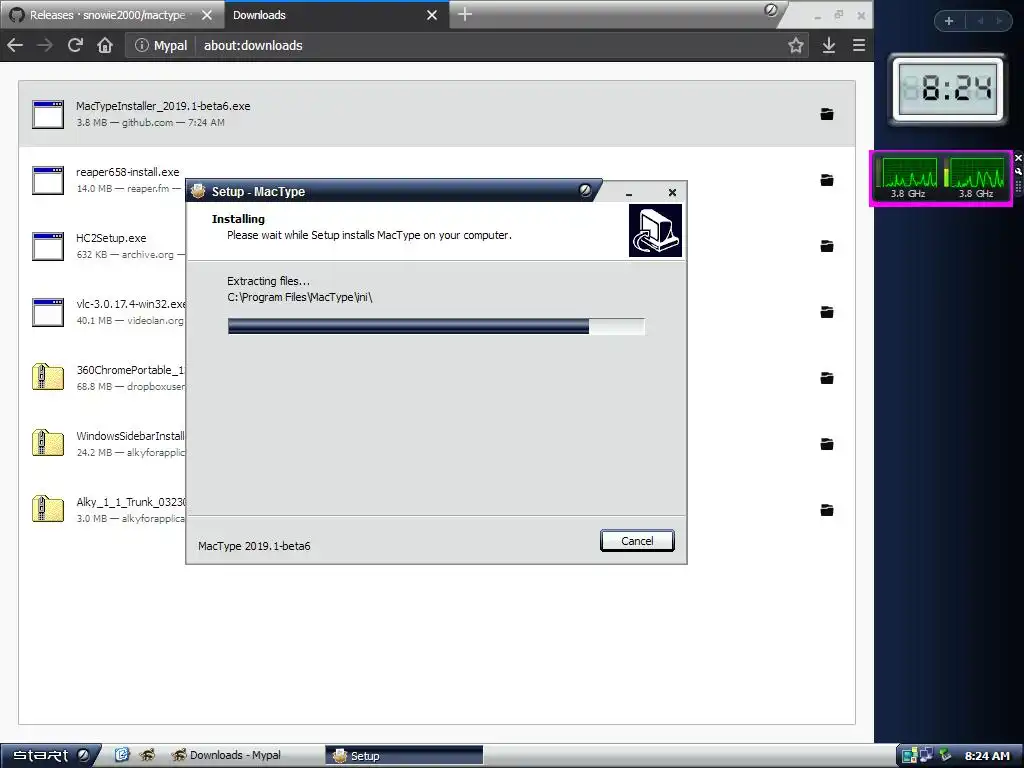Viewport: 1024px width, 768px height.
Task: Click the network computers tray icon
Action: click(x=926, y=755)
